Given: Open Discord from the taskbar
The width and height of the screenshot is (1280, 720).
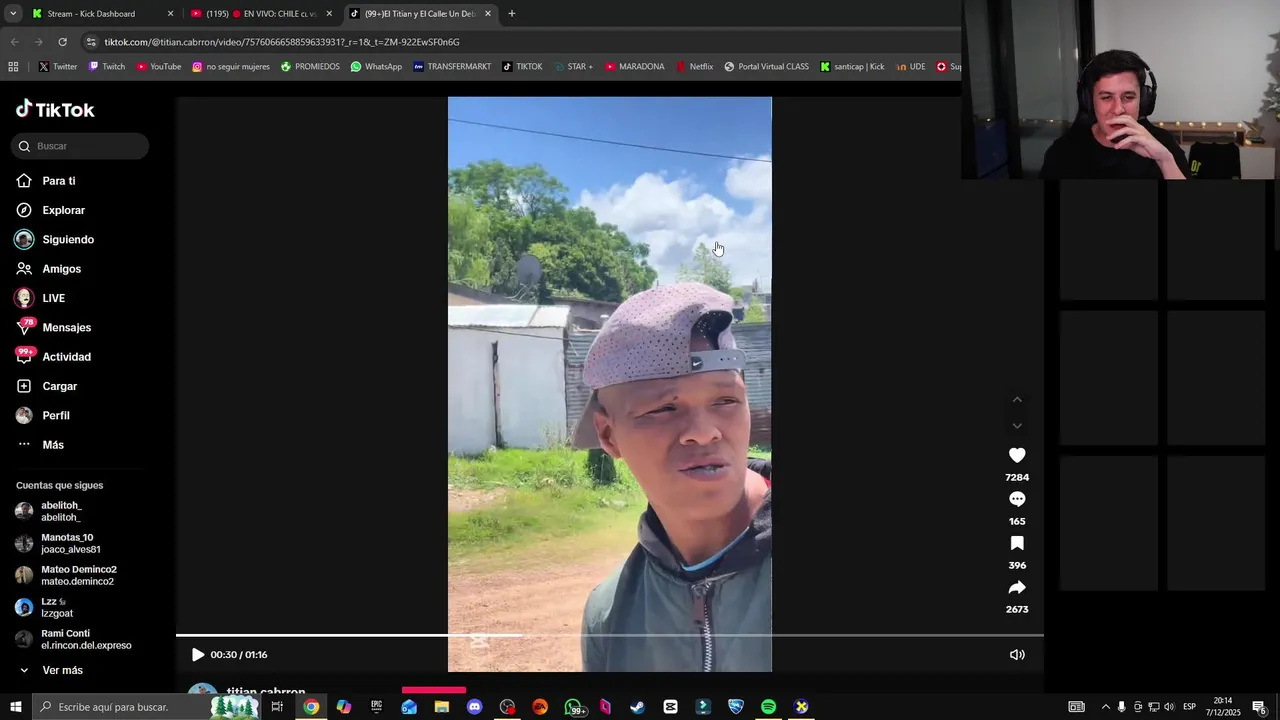Looking at the screenshot, I should coord(474,707).
